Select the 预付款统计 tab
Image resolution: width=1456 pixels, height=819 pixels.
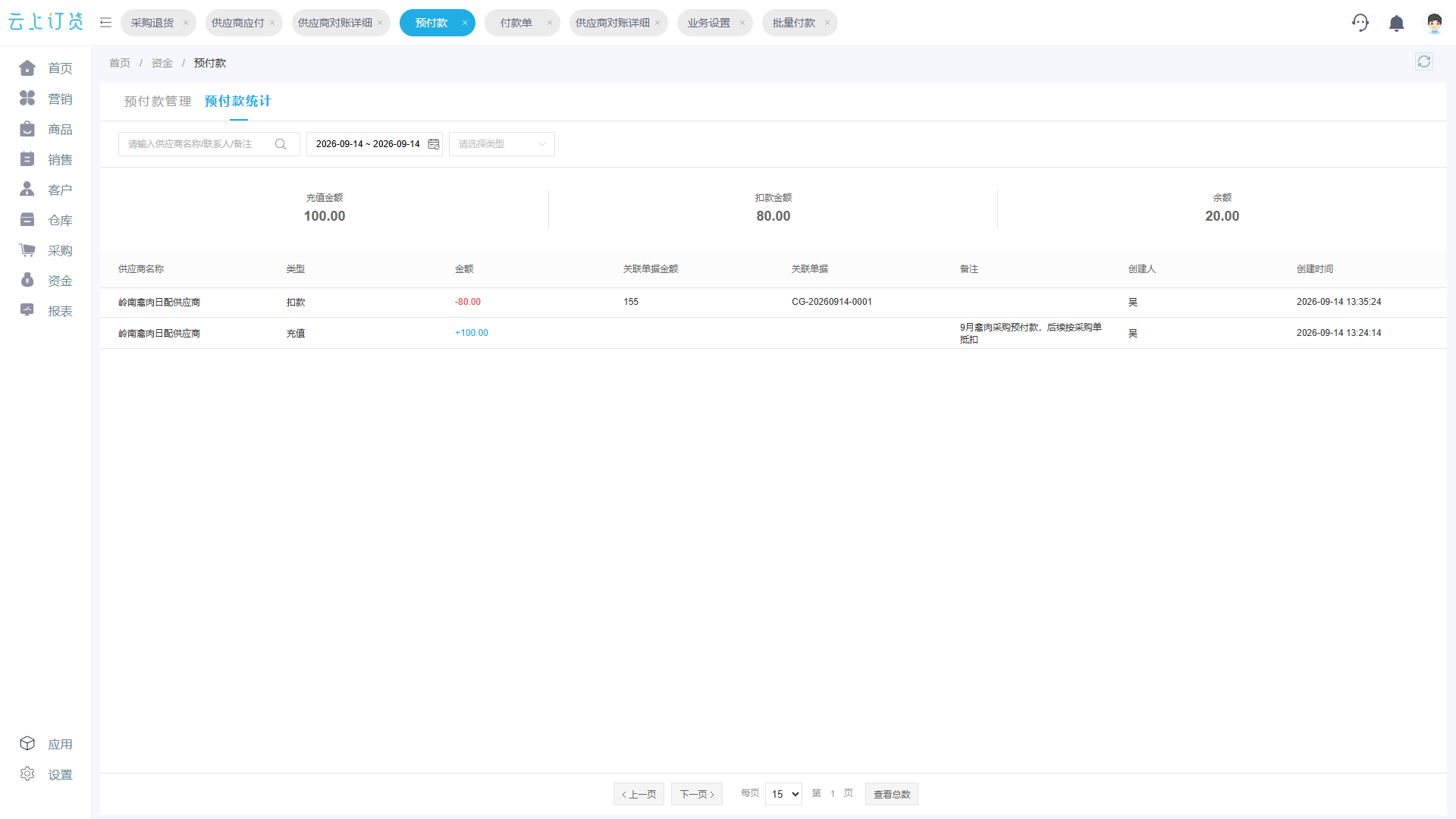(x=238, y=102)
